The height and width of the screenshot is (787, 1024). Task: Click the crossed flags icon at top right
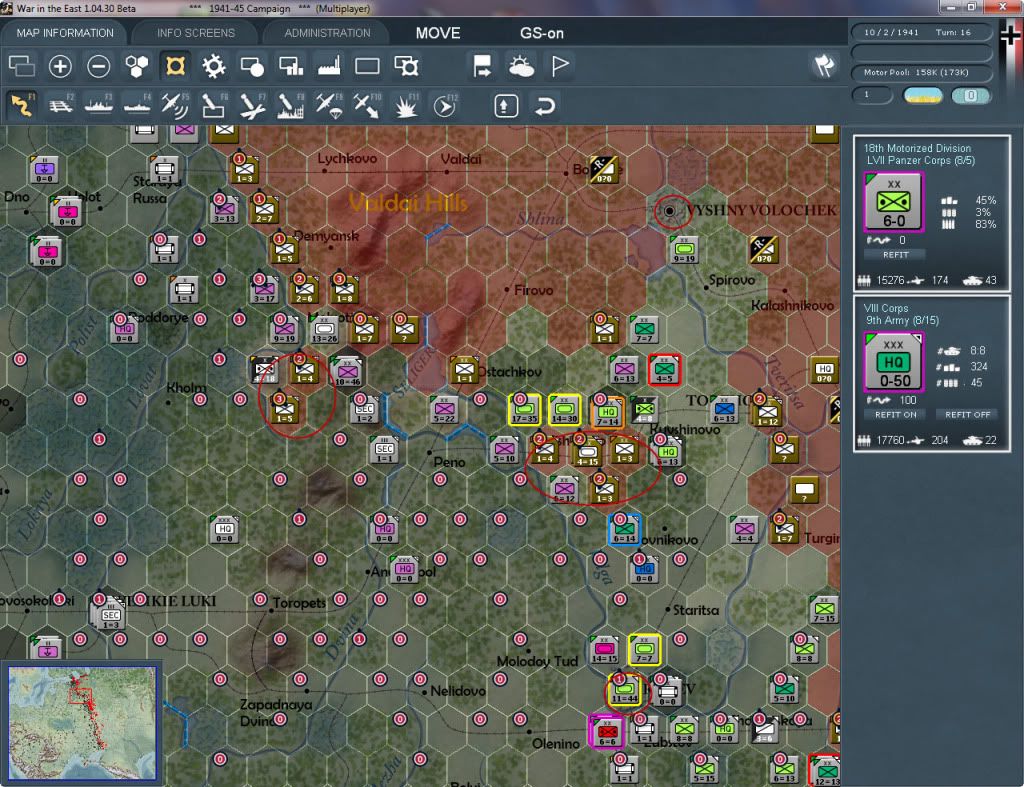825,65
